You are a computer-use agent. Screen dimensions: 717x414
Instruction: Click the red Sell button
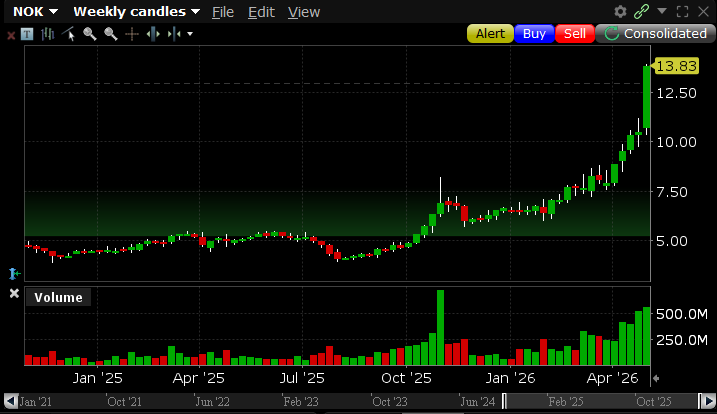tap(575, 34)
